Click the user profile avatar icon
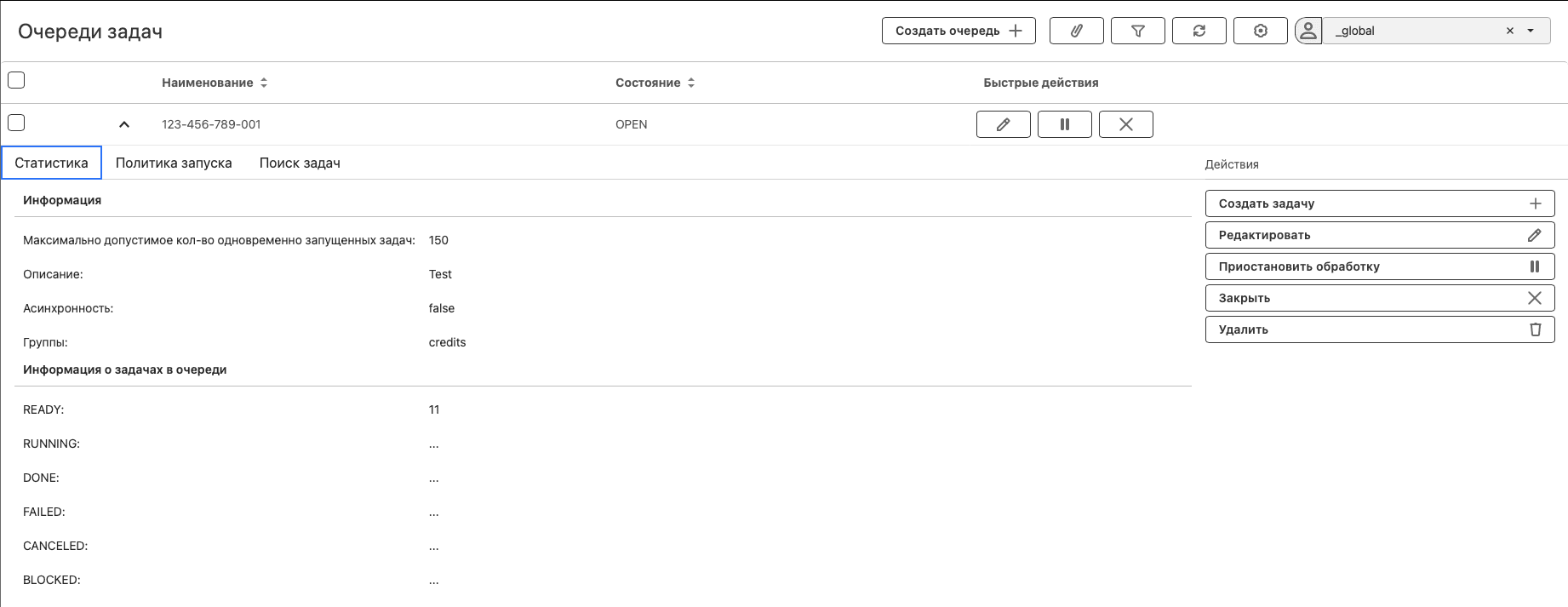Image resolution: width=1568 pixels, height=607 pixels. (x=1308, y=31)
